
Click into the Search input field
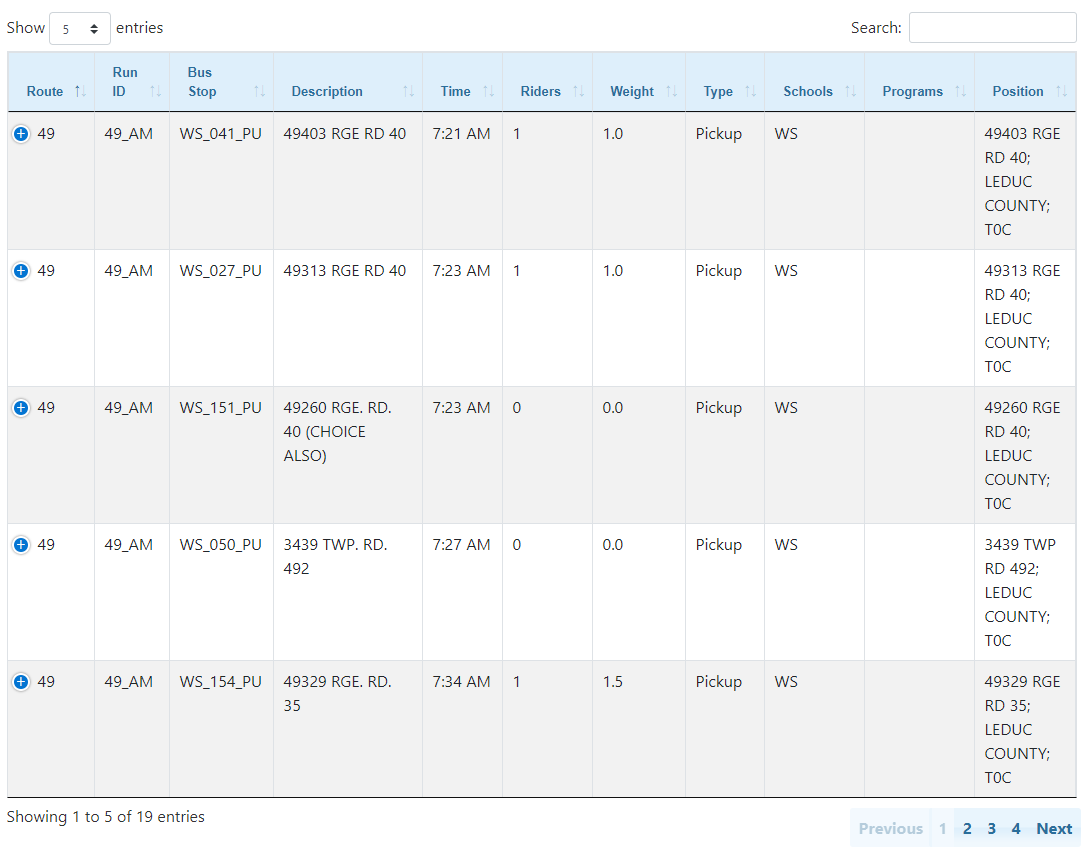(992, 28)
